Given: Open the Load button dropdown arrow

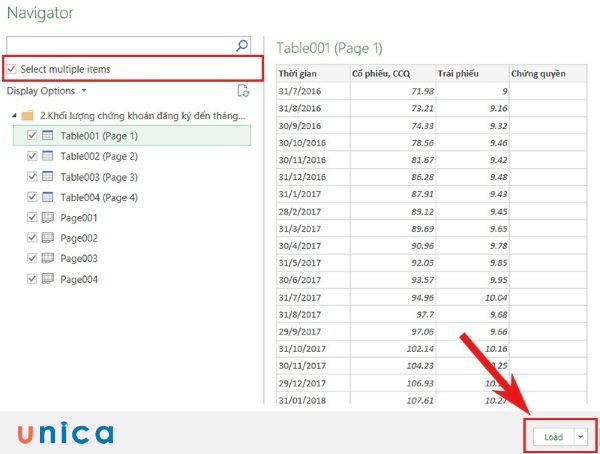Looking at the screenshot, I should coord(581,437).
